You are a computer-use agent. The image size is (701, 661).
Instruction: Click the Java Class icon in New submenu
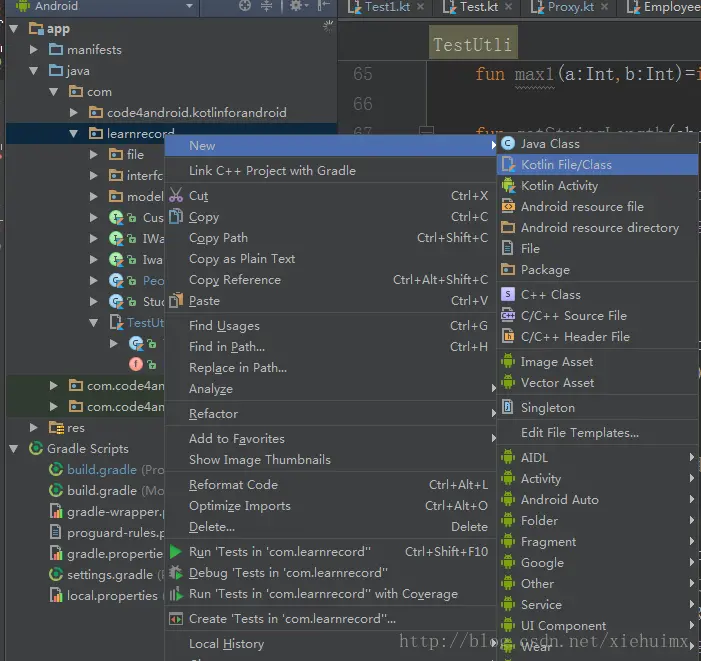(x=508, y=143)
